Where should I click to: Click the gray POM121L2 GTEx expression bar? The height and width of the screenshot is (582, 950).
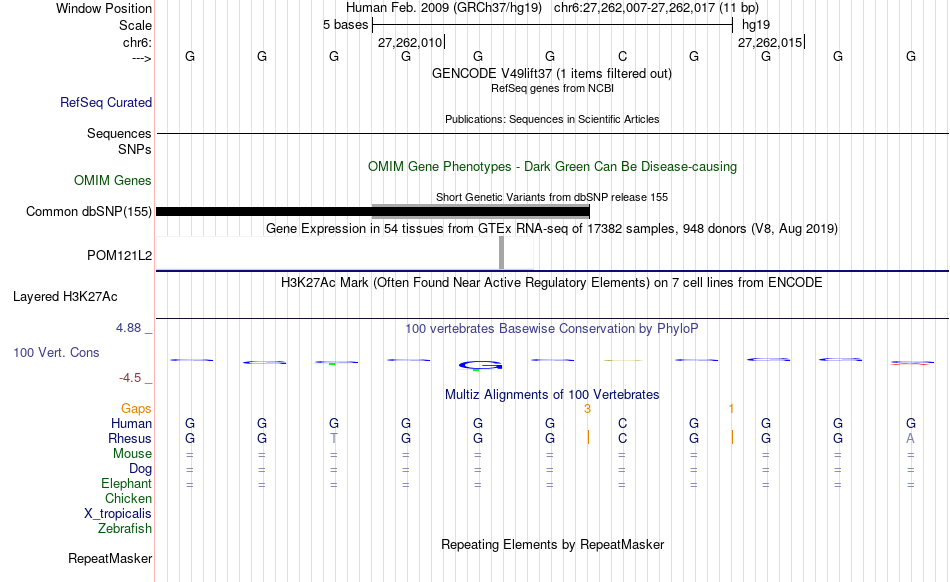(501, 253)
